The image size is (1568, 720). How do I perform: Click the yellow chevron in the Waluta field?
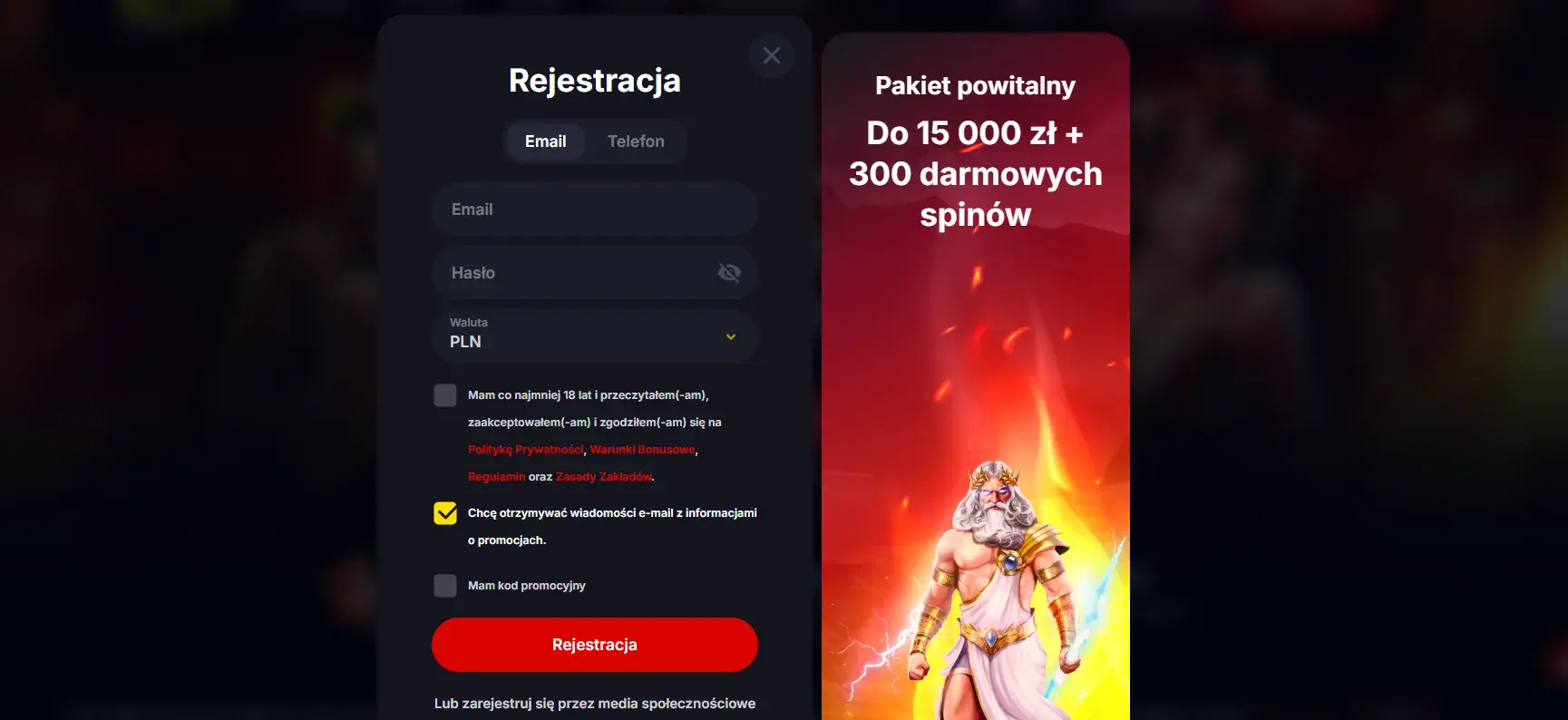tap(731, 337)
